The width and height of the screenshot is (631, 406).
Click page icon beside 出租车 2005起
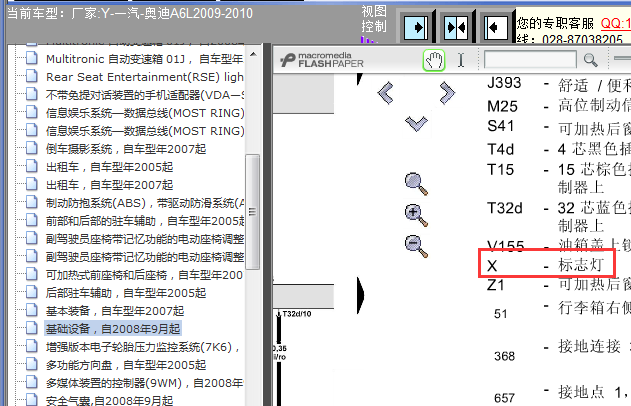[32, 166]
